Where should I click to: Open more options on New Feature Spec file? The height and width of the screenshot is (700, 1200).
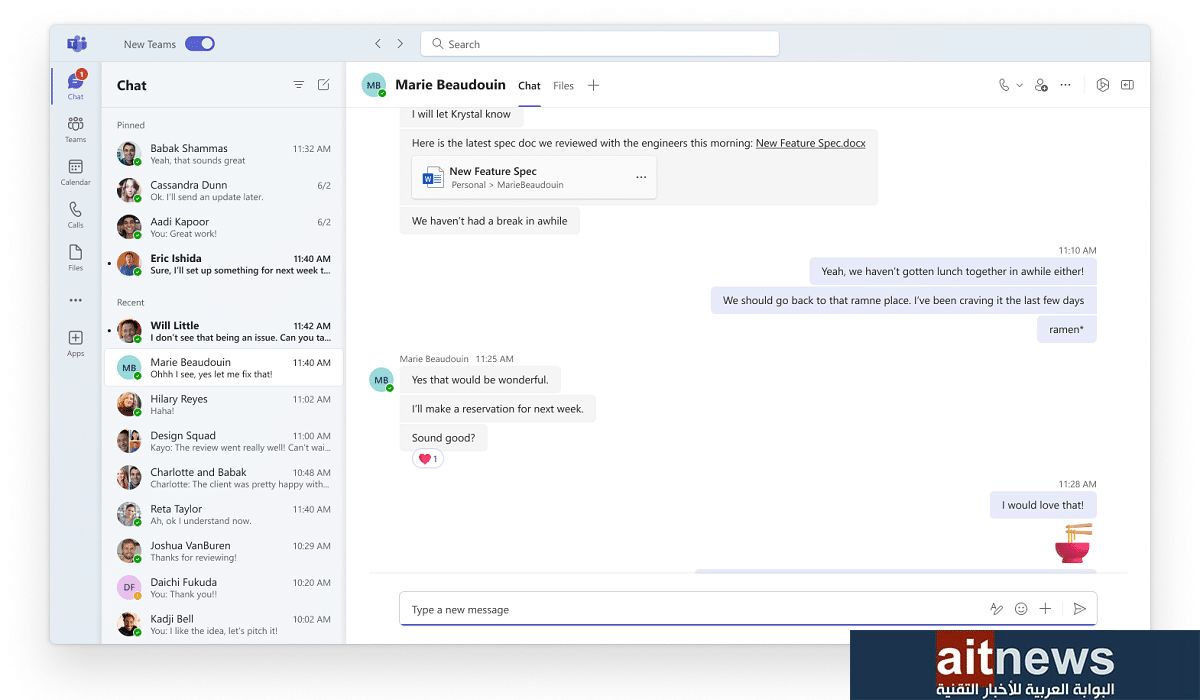641,178
